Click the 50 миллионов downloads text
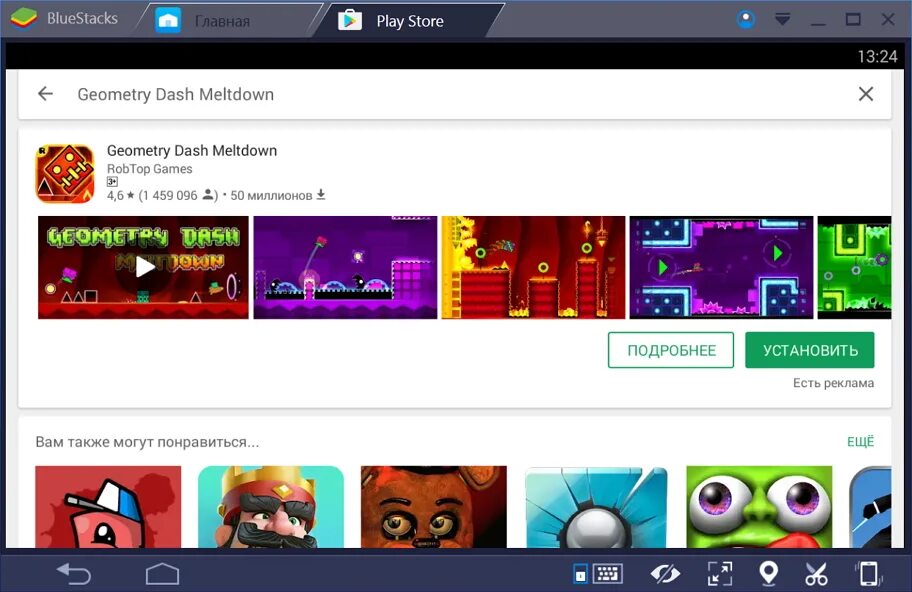 271,195
